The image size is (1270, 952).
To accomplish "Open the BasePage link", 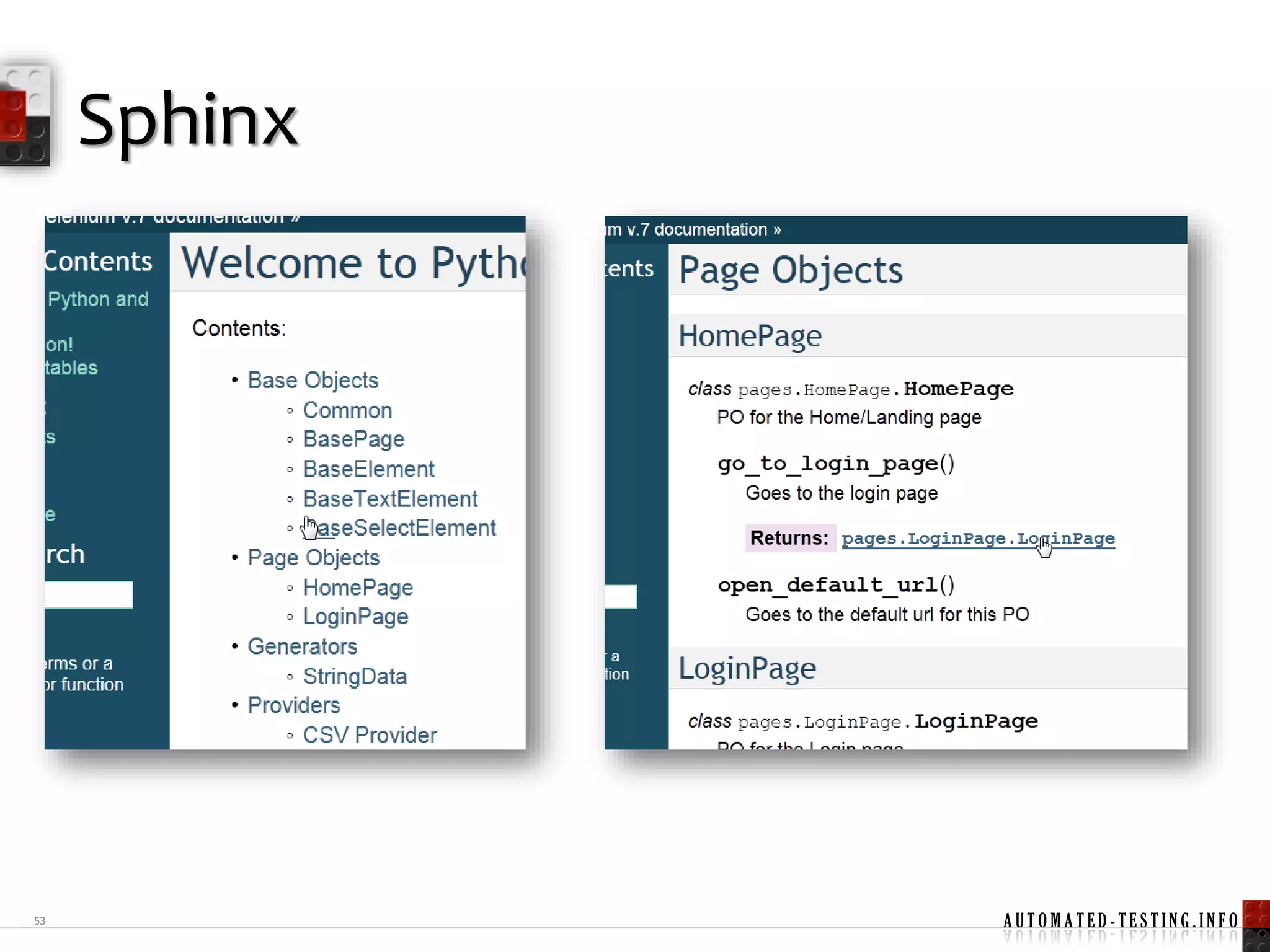I will click(x=353, y=439).
